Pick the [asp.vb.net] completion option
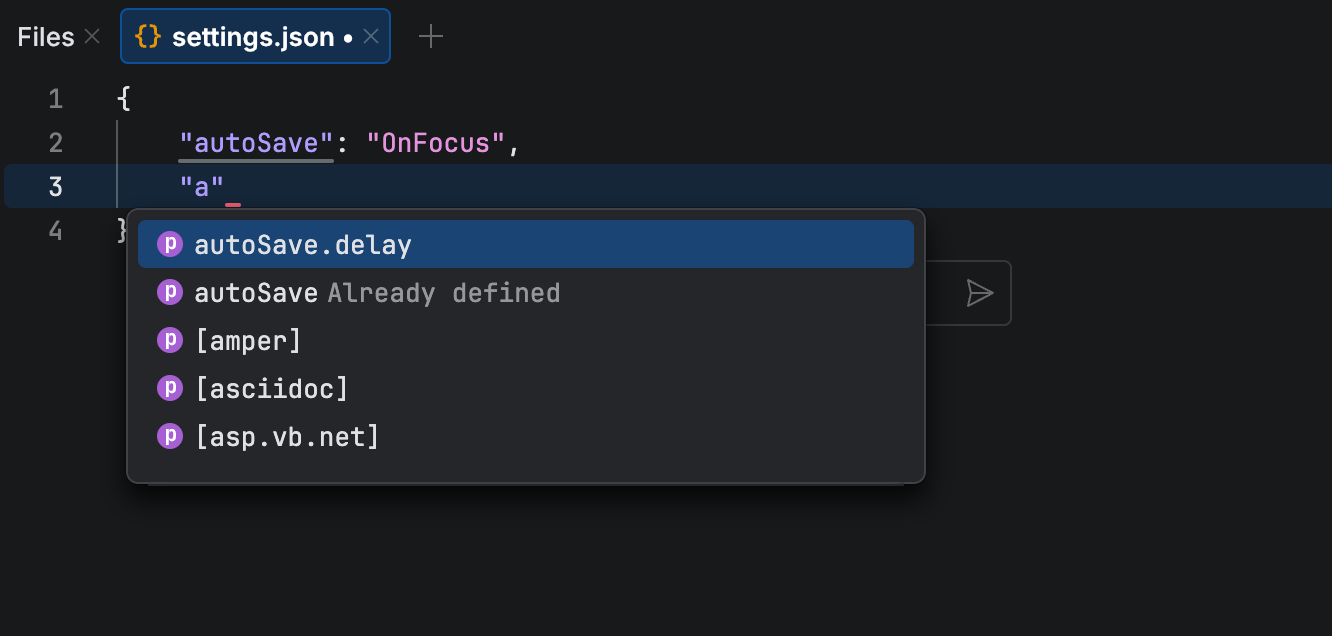Image resolution: width=1332 pixels, height=636 pixels. [288, 436]
